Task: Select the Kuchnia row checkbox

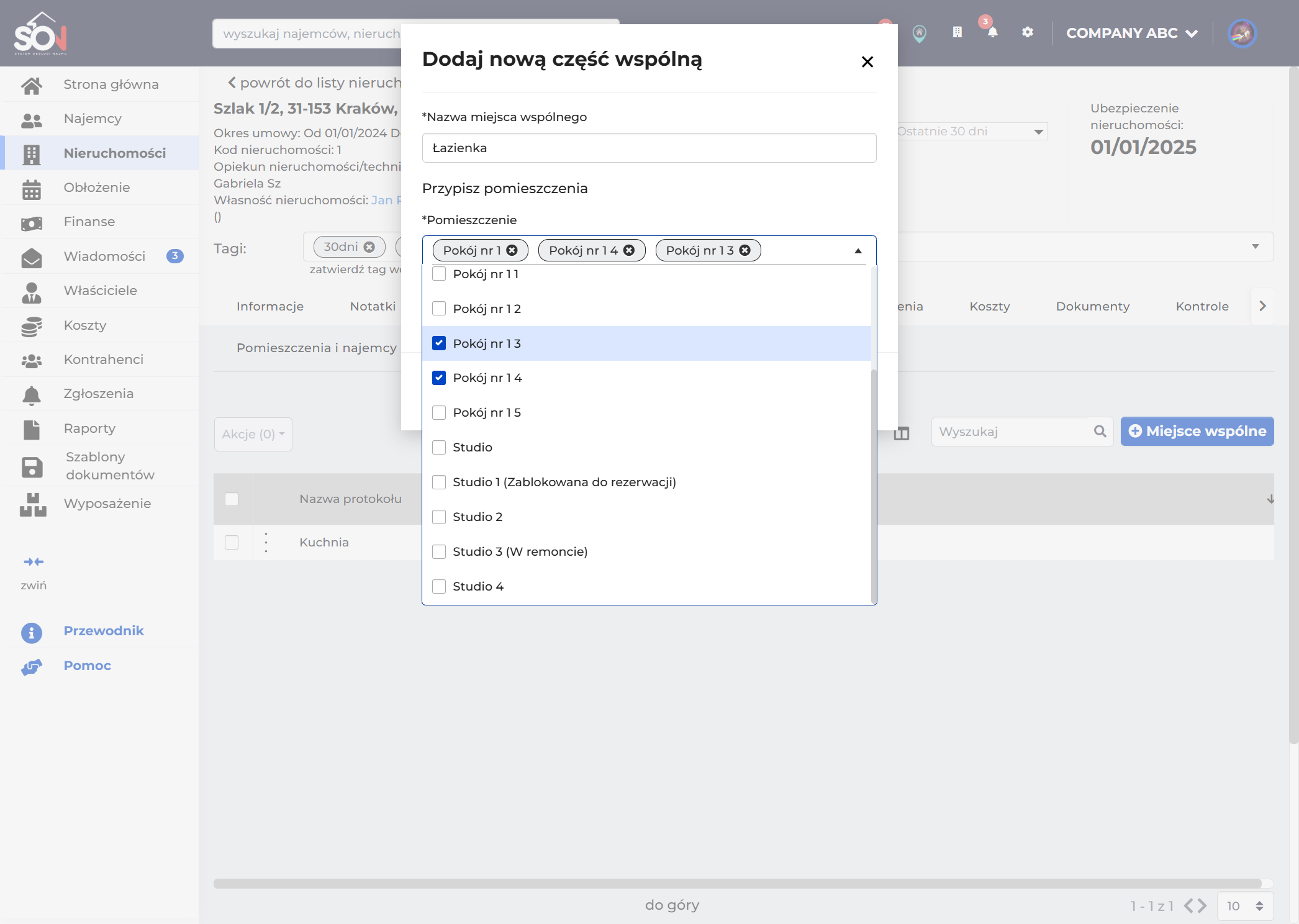Action: [x=232, y=542]
